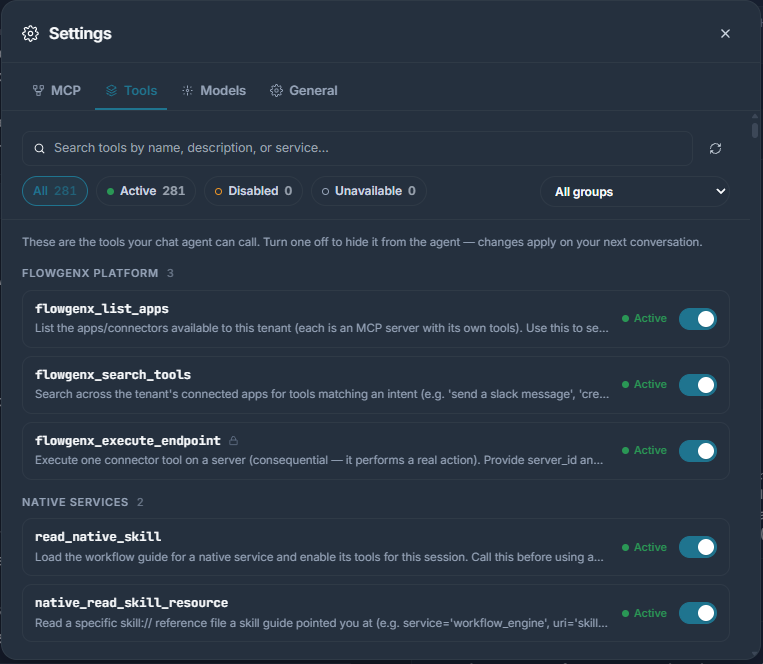Filter by Unavailable 0 tools
The width and height of the screenshot is (763, 664).
(x=369, y=191)
